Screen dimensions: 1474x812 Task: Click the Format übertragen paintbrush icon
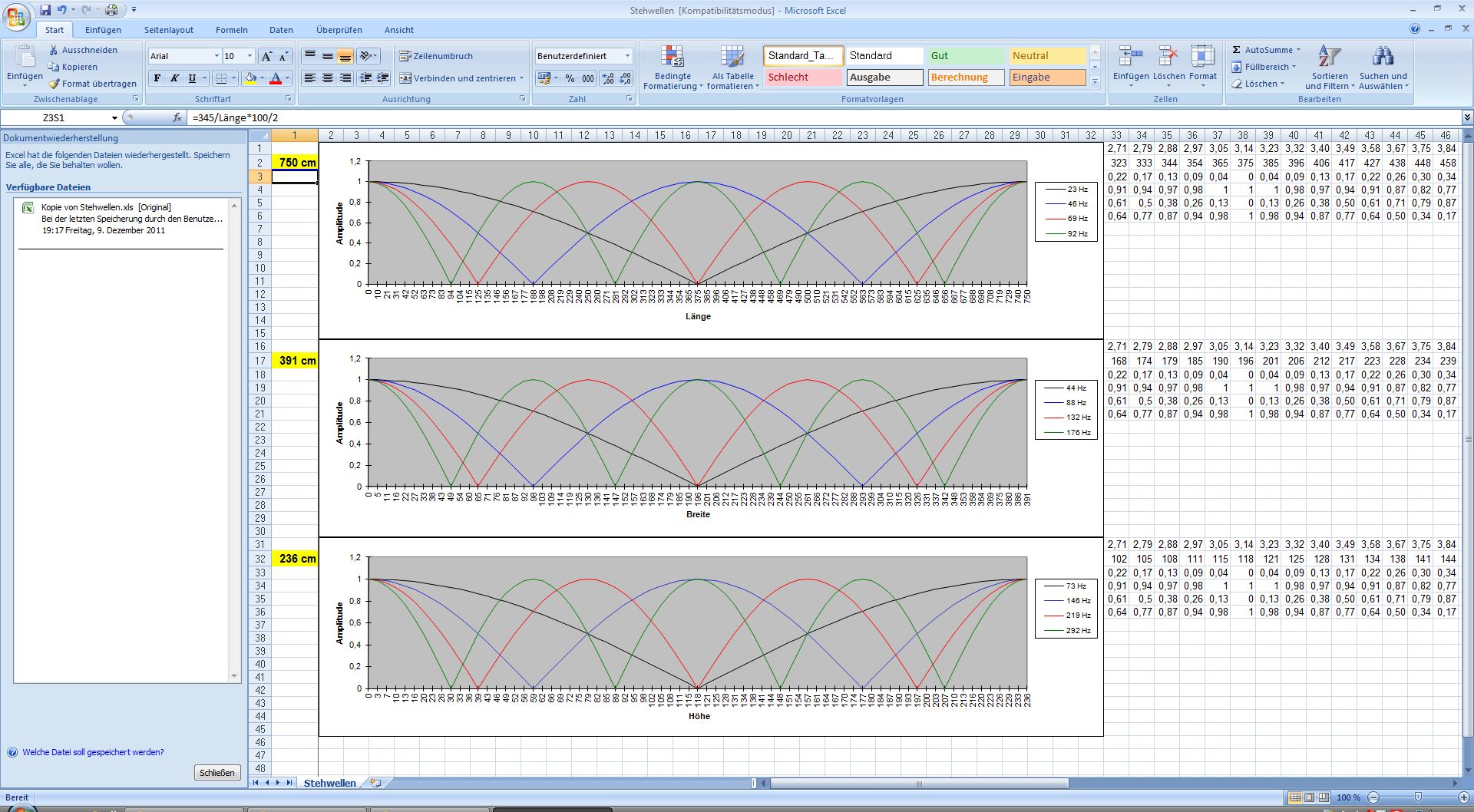(x=54, y=84)
